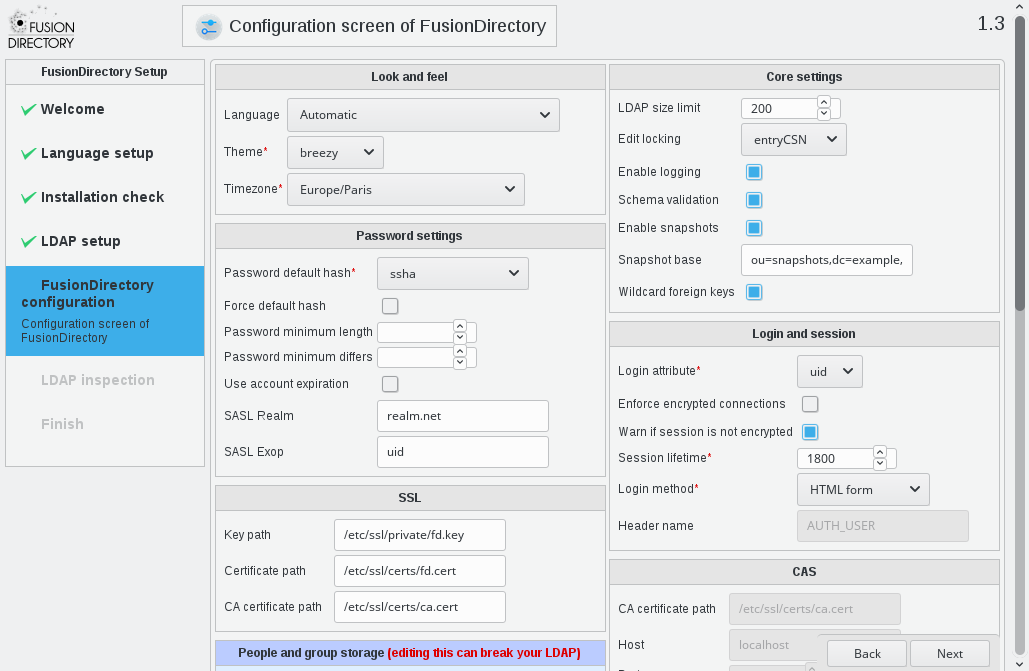Increase Password minimum length value
Screen dimensions: 1029x671
tap(459, 326)
